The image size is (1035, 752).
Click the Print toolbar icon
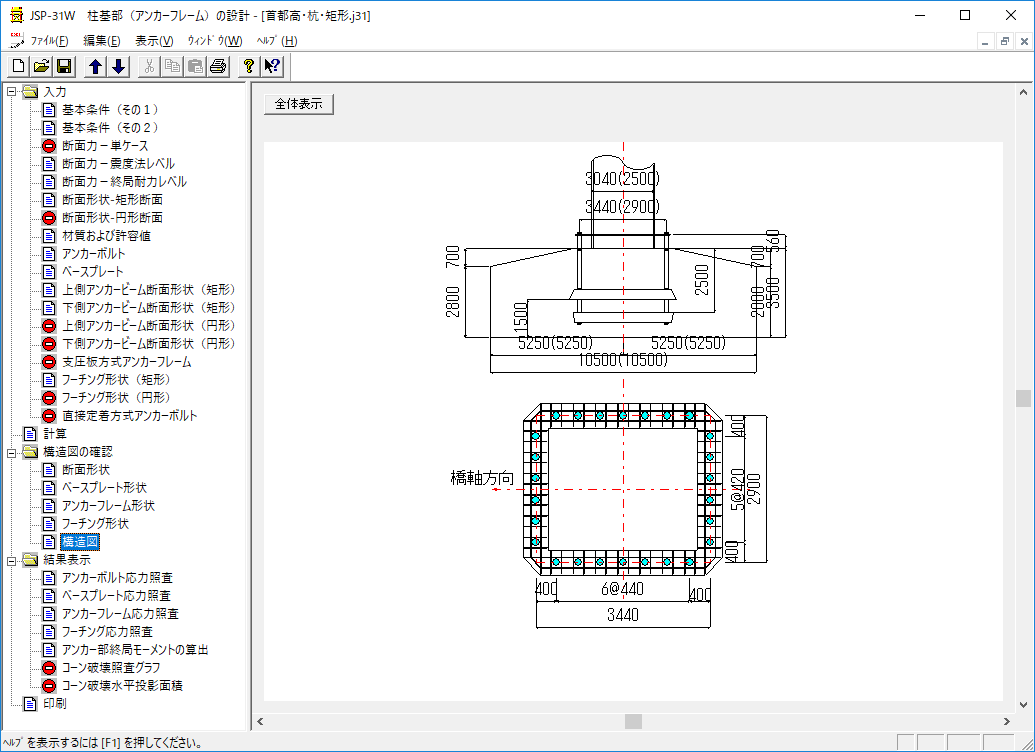point(218,66)
